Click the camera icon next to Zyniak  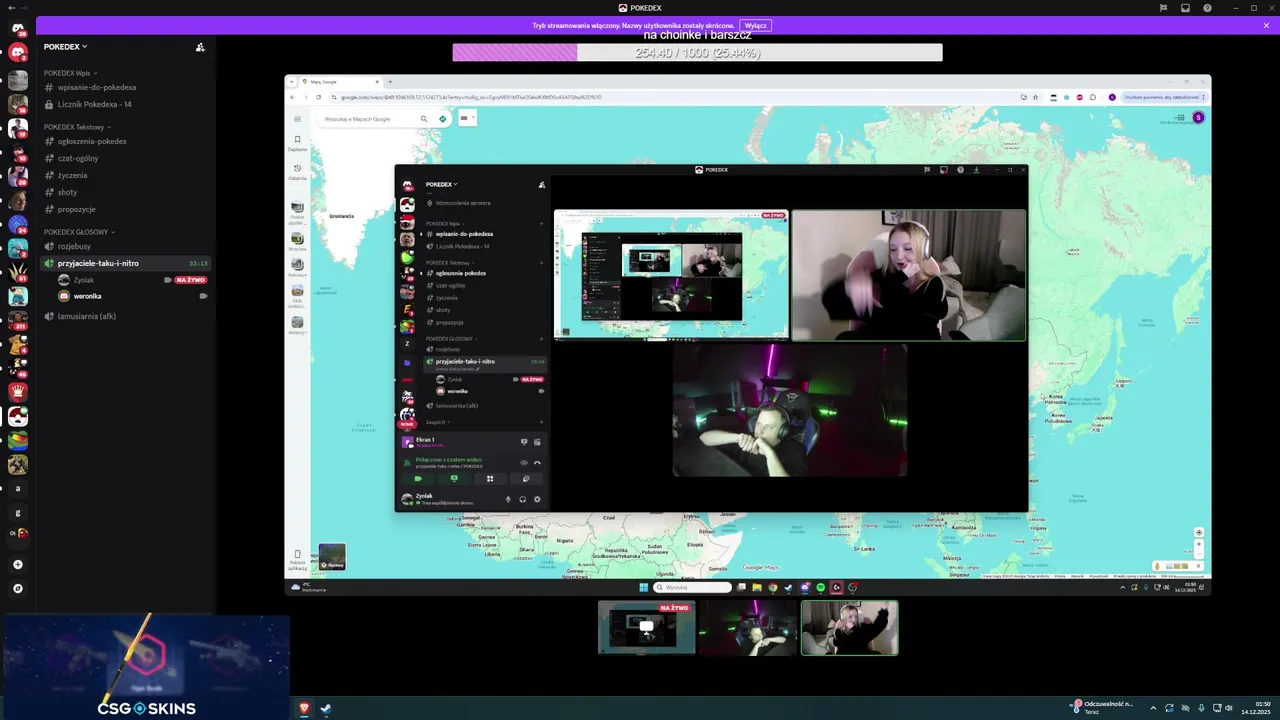[x=167, y=280]
